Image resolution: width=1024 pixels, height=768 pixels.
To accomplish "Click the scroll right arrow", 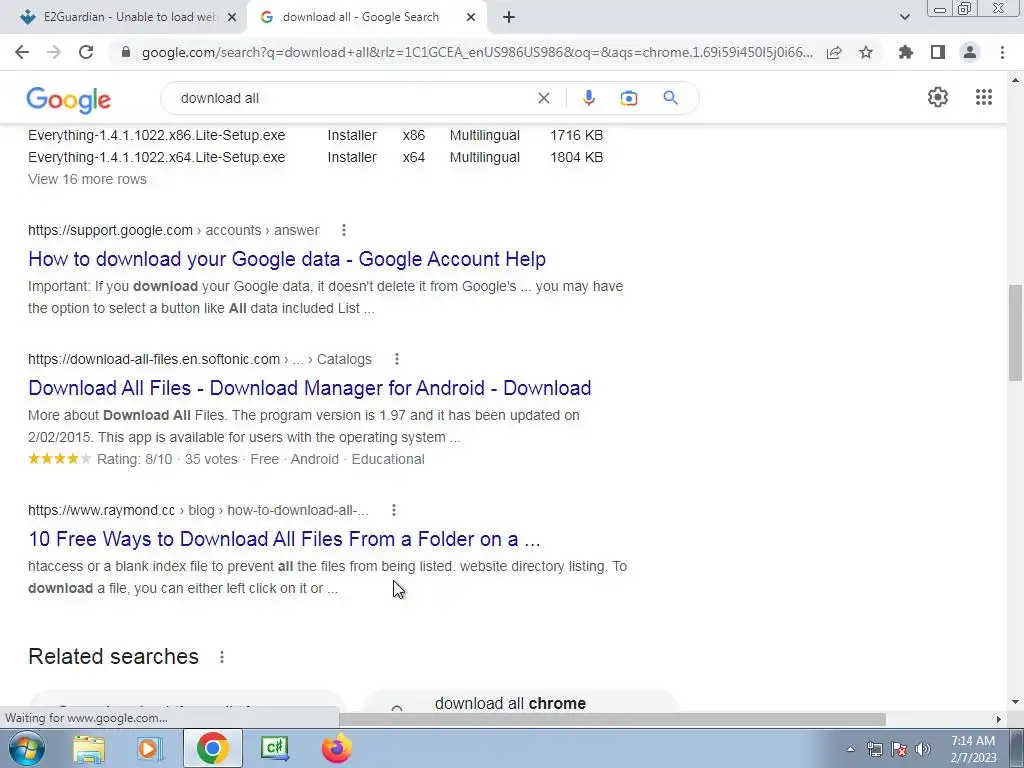I will pyautogui.click(x=998, y=719).
